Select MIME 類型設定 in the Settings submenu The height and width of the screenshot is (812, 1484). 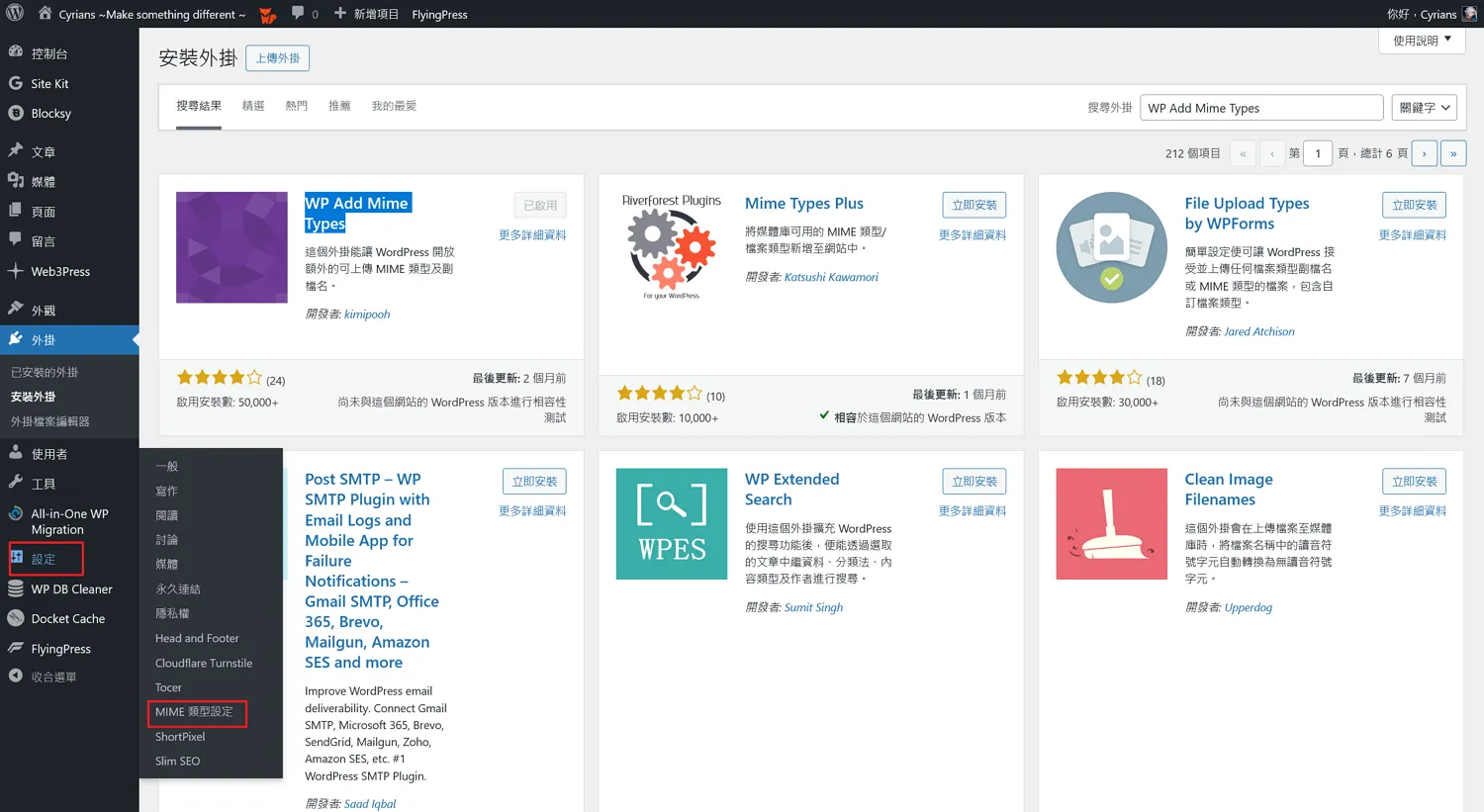tap(197, 711)
